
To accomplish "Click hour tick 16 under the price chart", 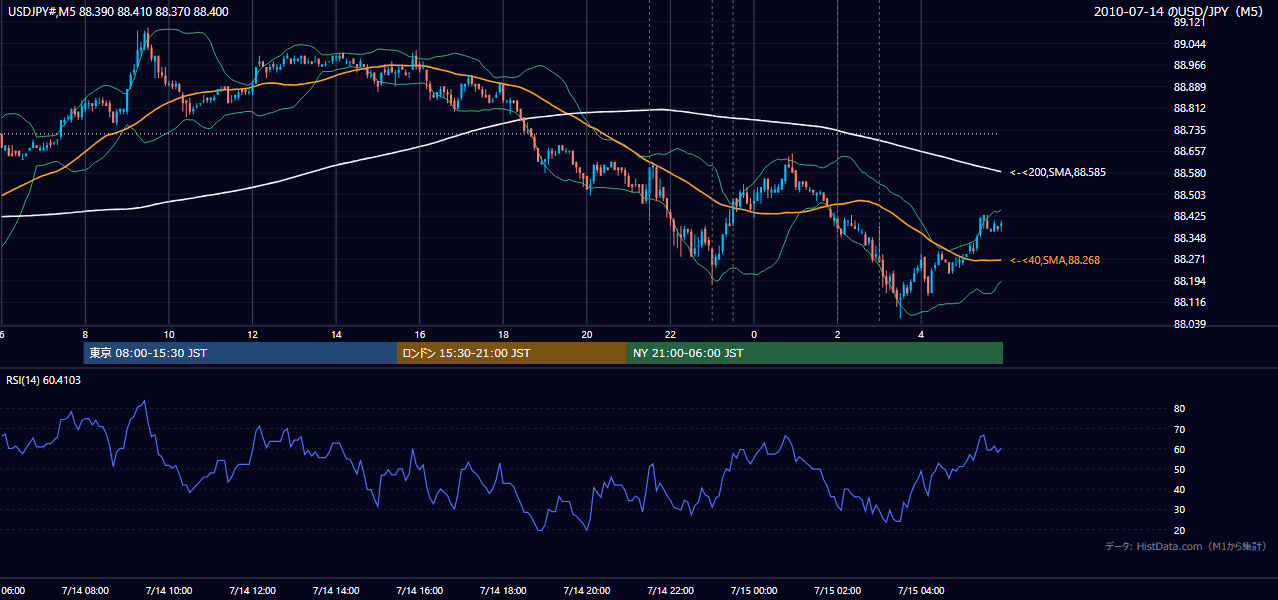I will tap(420, 334).
